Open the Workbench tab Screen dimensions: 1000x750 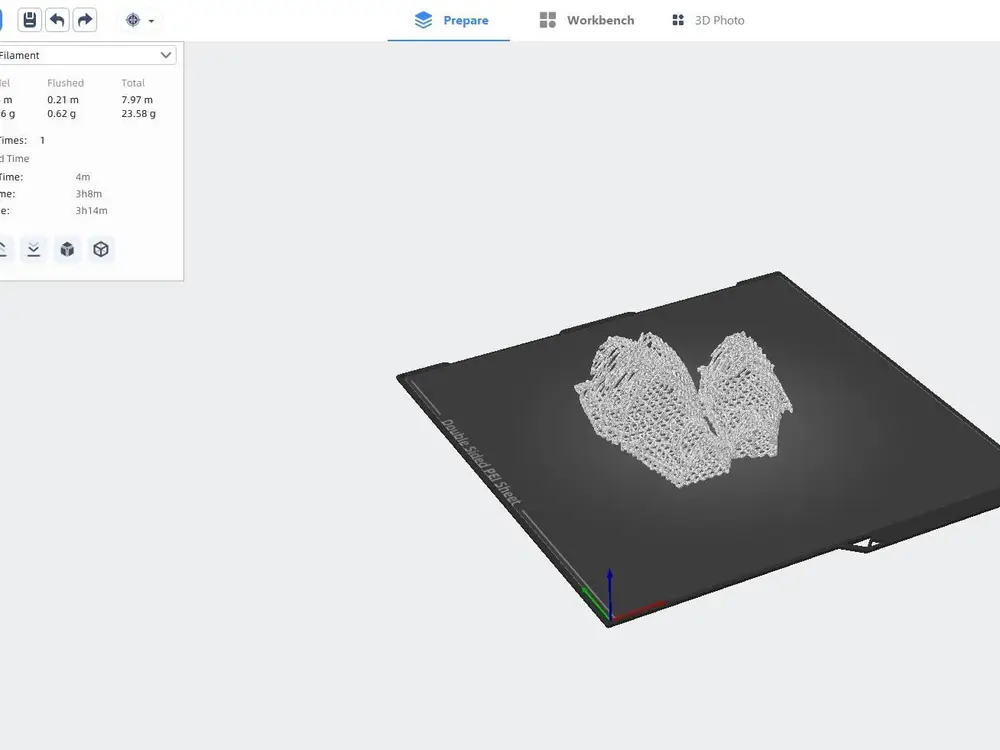(x=587, y=20)
